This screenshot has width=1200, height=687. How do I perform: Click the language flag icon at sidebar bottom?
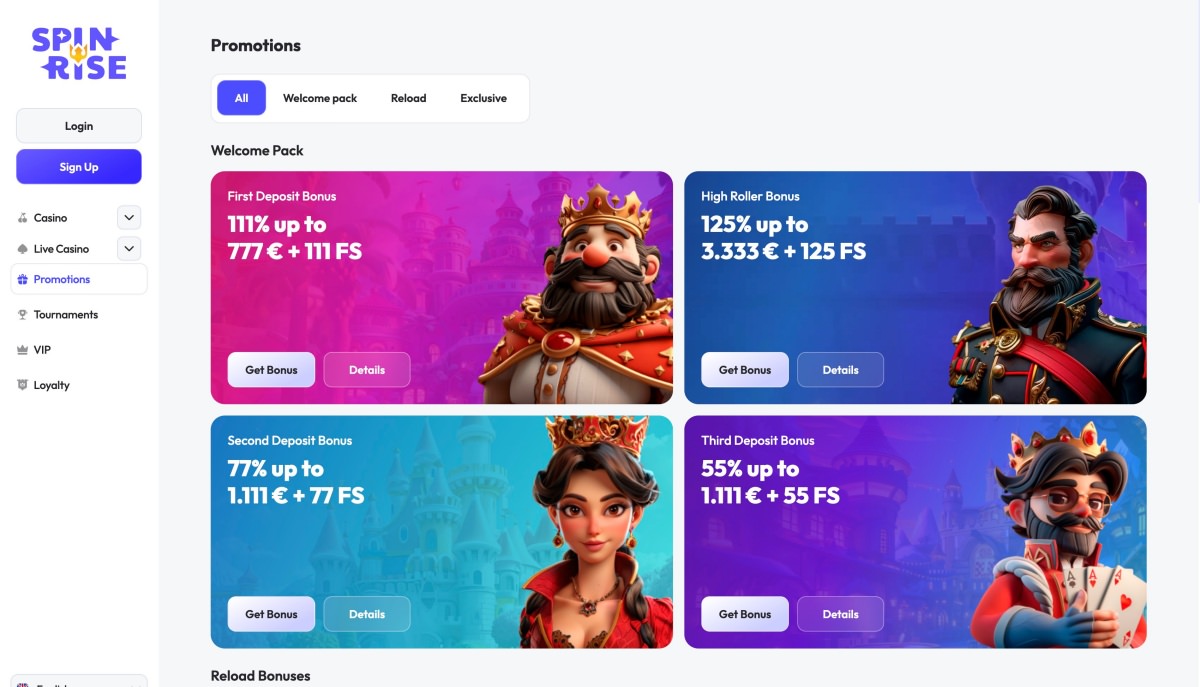[x=24, y=684]
